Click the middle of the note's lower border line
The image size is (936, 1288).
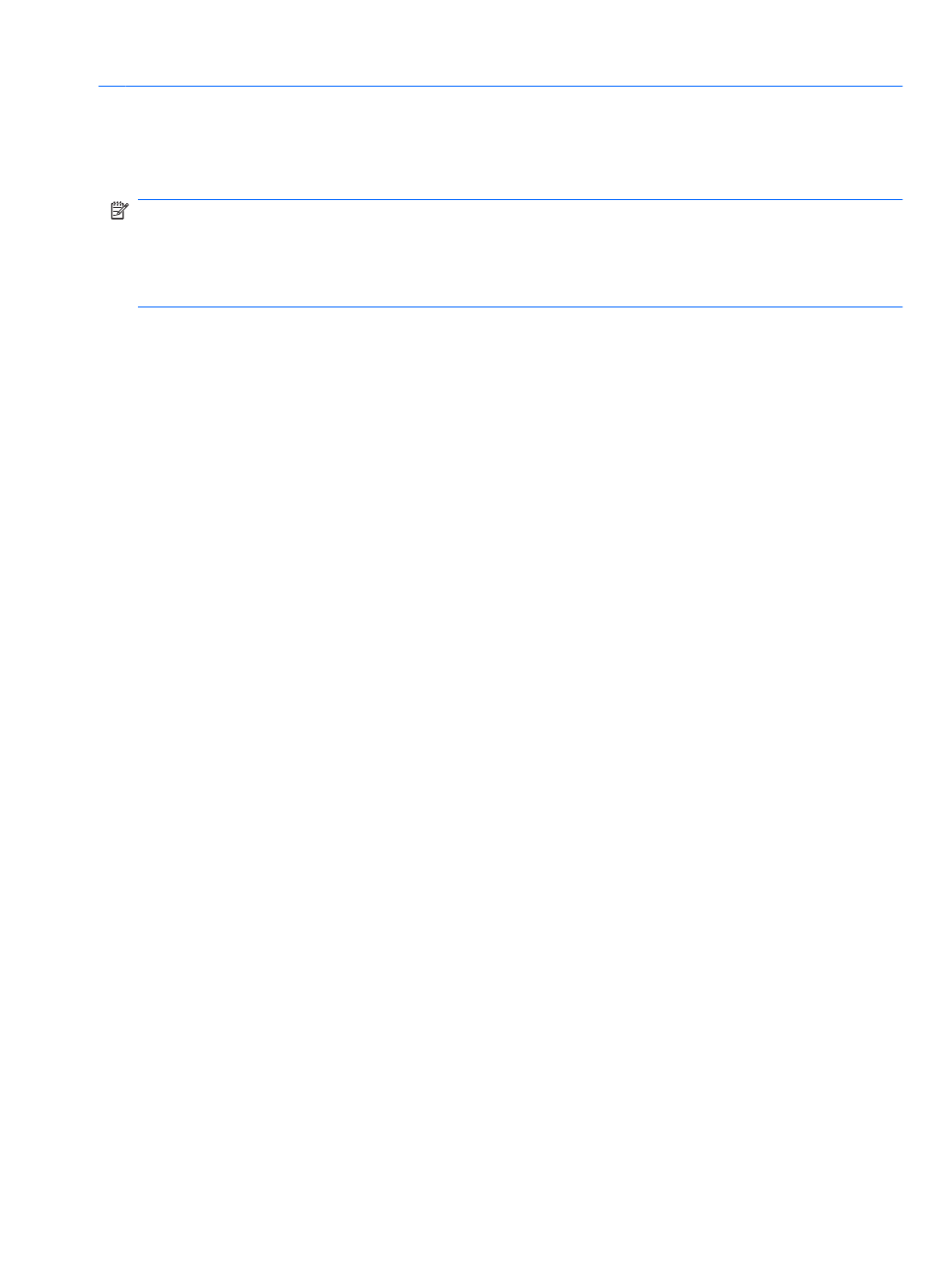tap(519, 306)
